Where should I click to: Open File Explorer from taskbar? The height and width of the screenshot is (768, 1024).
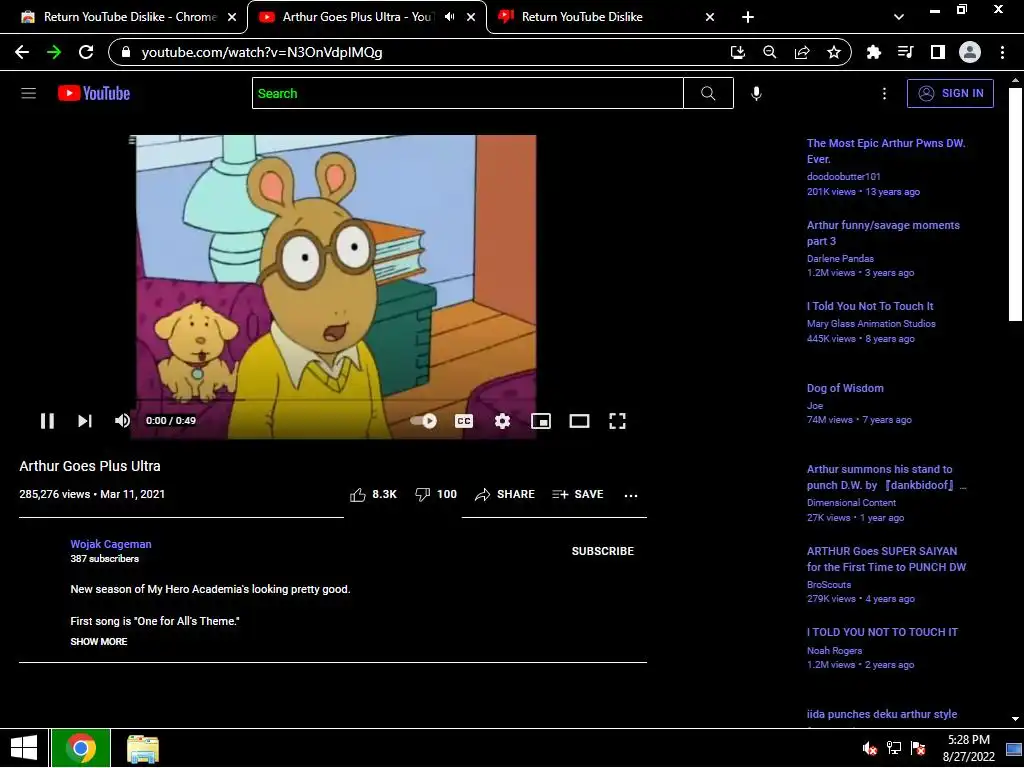pyautogui.click(x=143, y=748)
